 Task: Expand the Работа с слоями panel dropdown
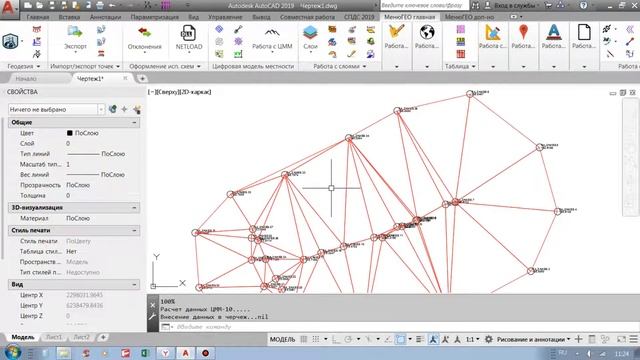click(x=364, y=66)
